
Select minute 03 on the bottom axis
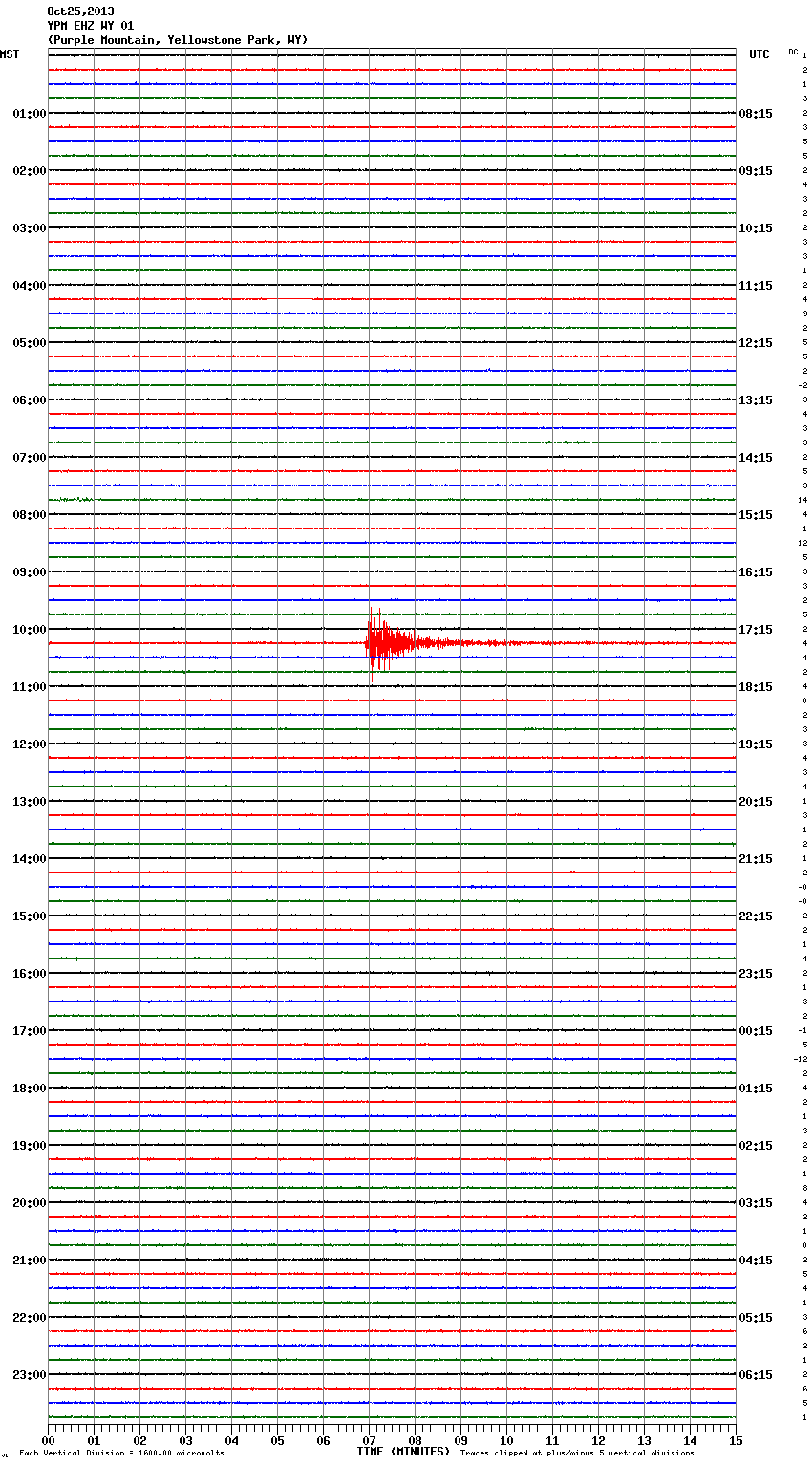click(185, 1440)
